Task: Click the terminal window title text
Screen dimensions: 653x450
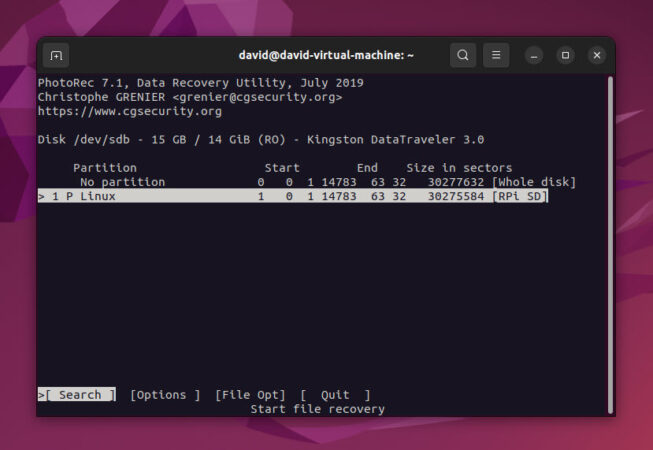Action: tap(326, 55)
